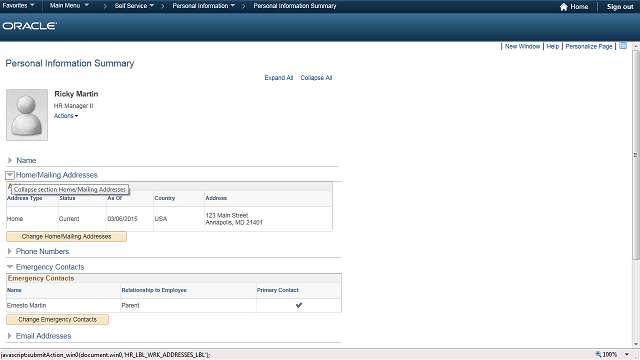The image size is (640, 360).
Task: Click the Personal Information Summary breadcrumb
Action: (295, 6)
